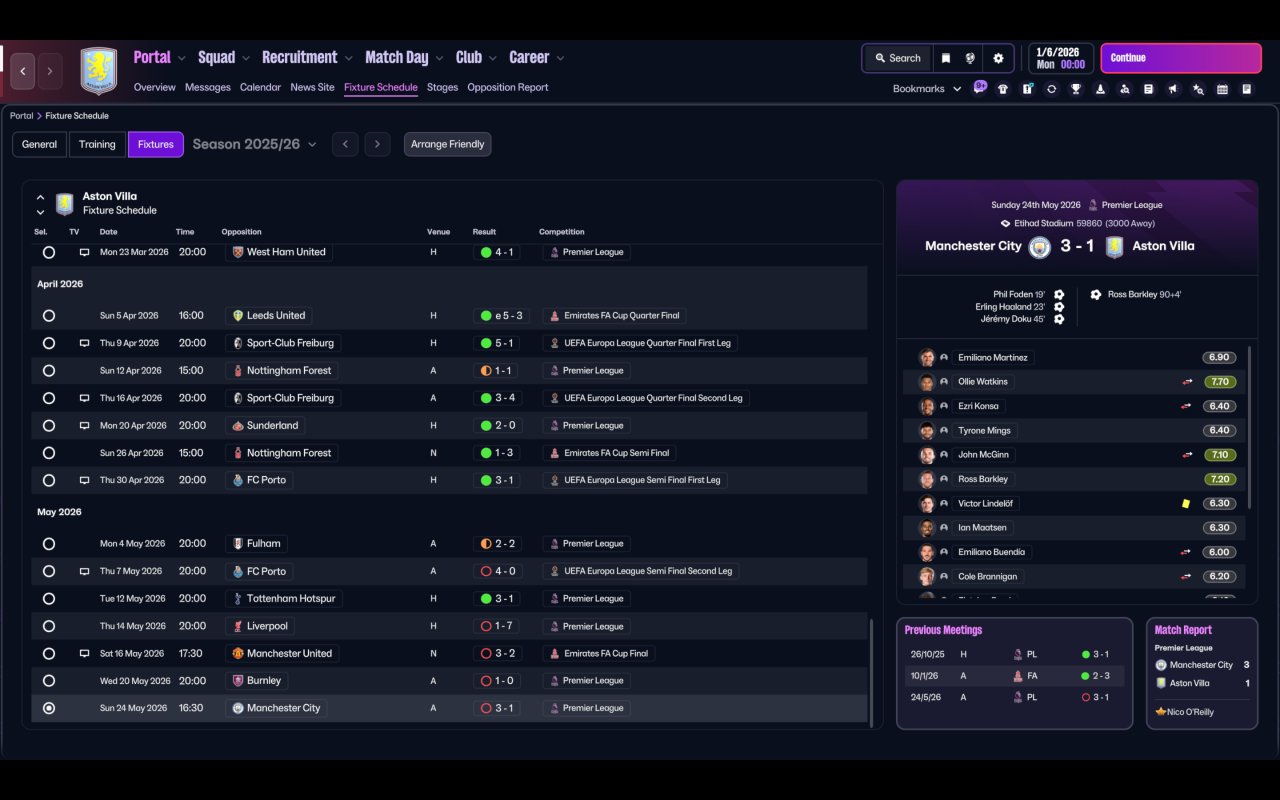Open the 9+ notifications speech bubble

[980, 87]
